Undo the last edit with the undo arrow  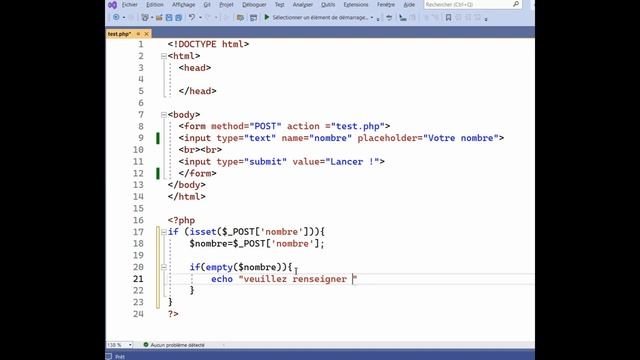[192, 17]
